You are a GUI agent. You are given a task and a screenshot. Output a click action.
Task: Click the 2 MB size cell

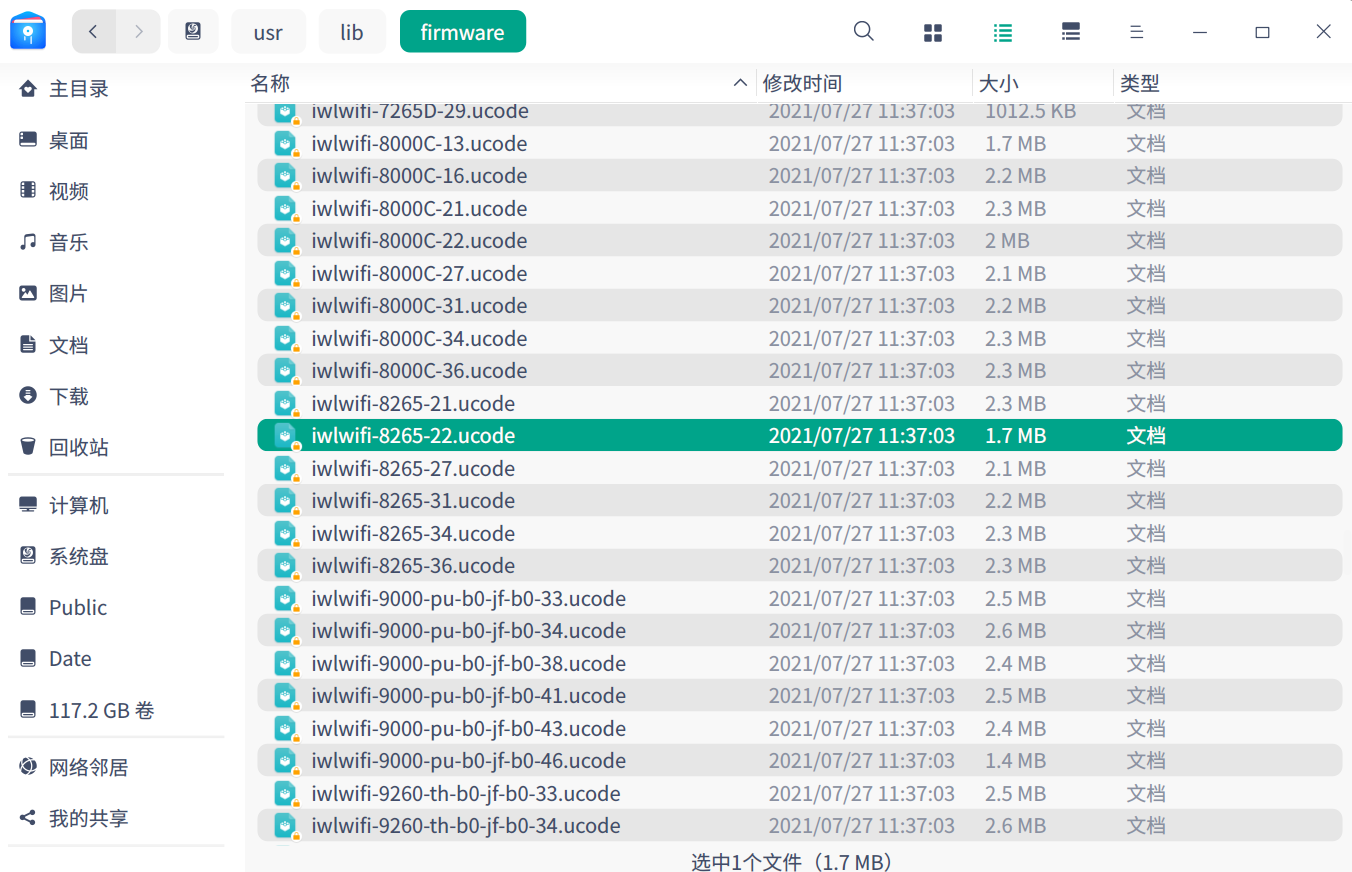1007,241
